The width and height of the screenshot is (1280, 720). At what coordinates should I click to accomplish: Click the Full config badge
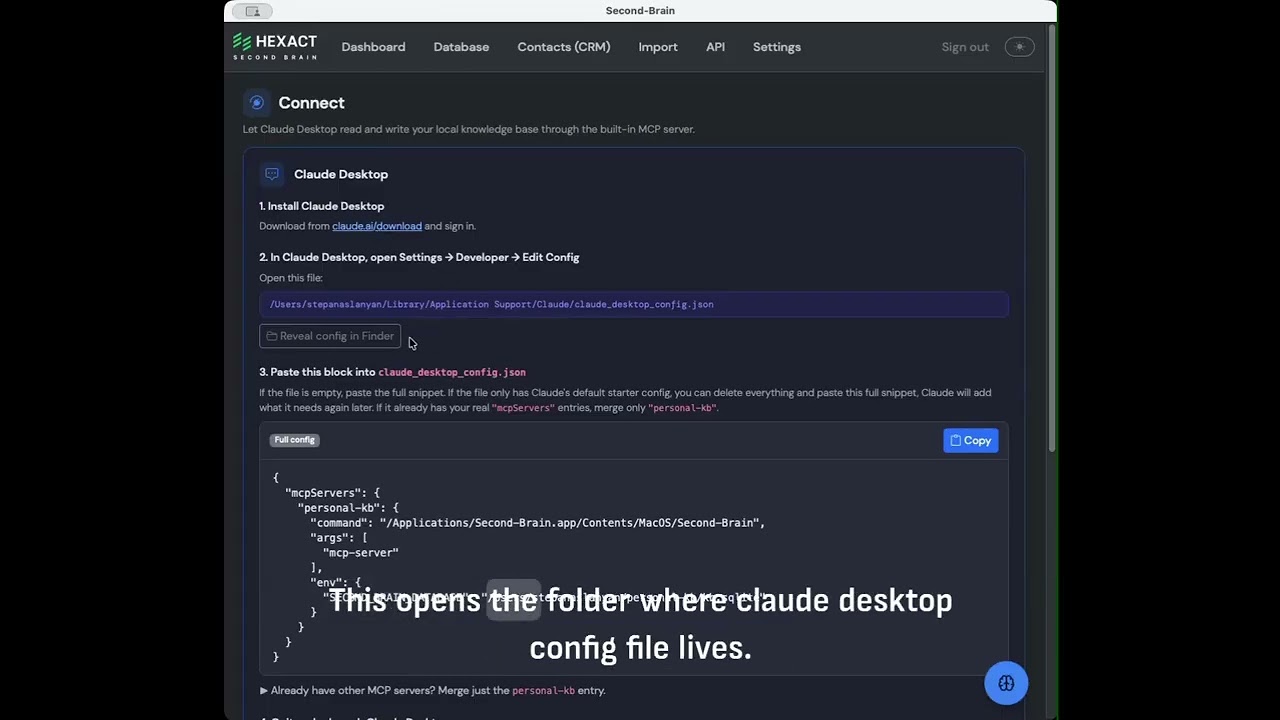pos(294,440)
